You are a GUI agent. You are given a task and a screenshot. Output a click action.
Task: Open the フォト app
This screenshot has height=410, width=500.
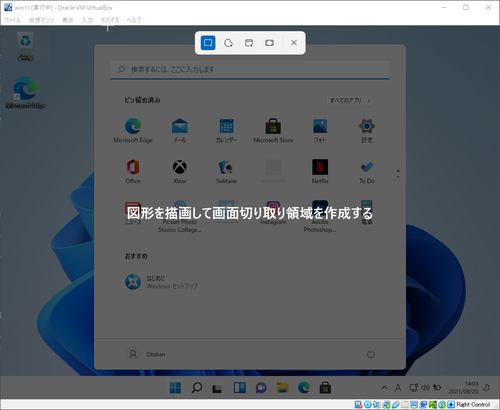pyautogui.click(x=320, y=130)
